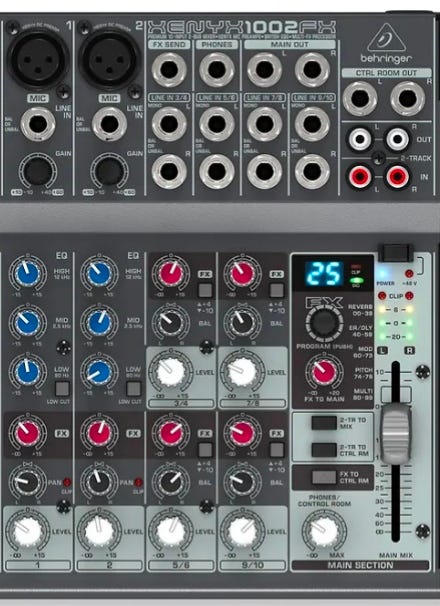Toggle the 9/10 channel +4/-10 level button

point(277,450)
